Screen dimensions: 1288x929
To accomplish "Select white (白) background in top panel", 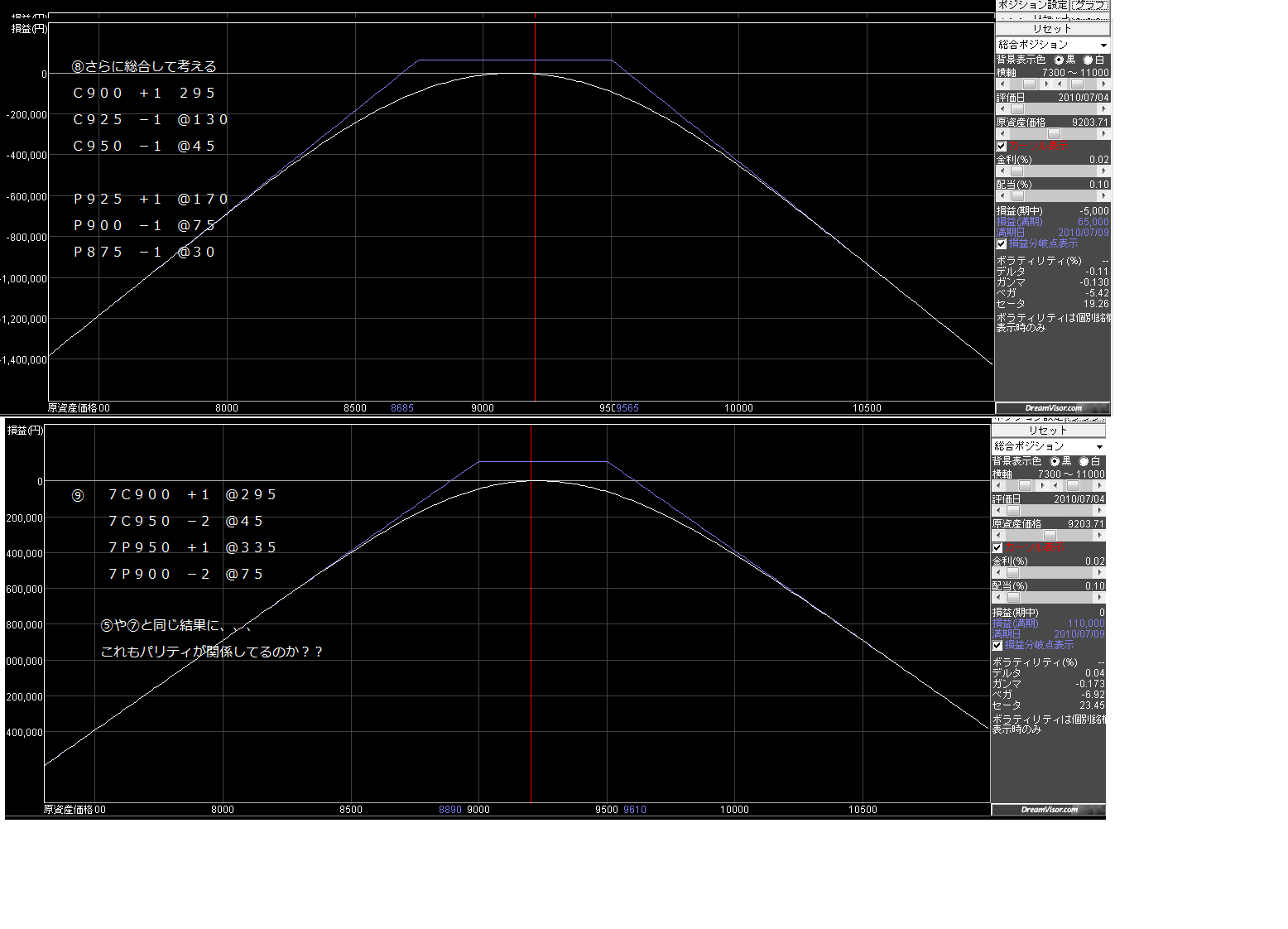I will coord(1088,60).
